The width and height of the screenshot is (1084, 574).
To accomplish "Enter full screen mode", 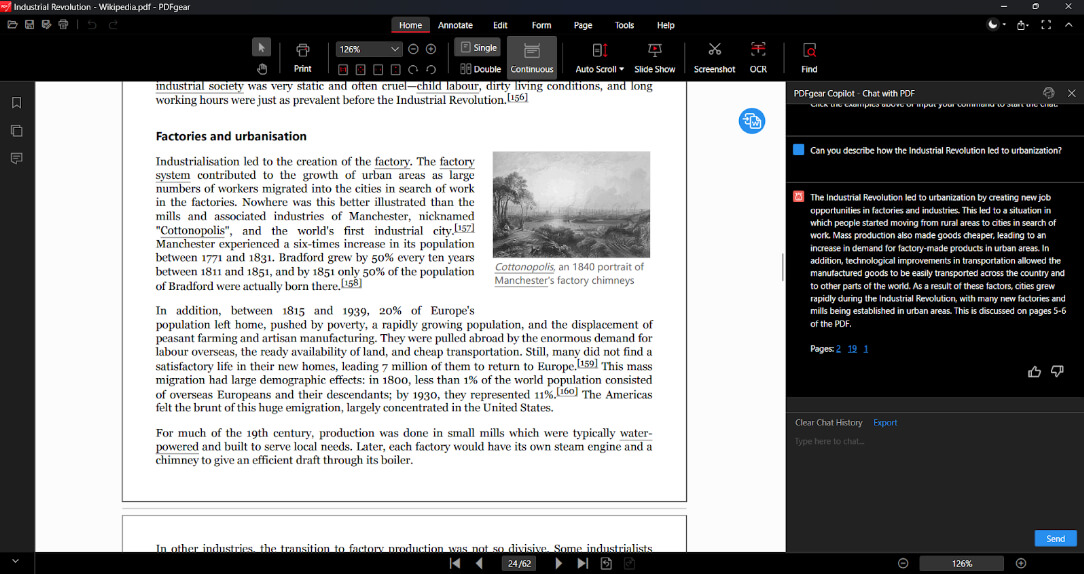I will pyautogui.click(x=1046, y=25).
